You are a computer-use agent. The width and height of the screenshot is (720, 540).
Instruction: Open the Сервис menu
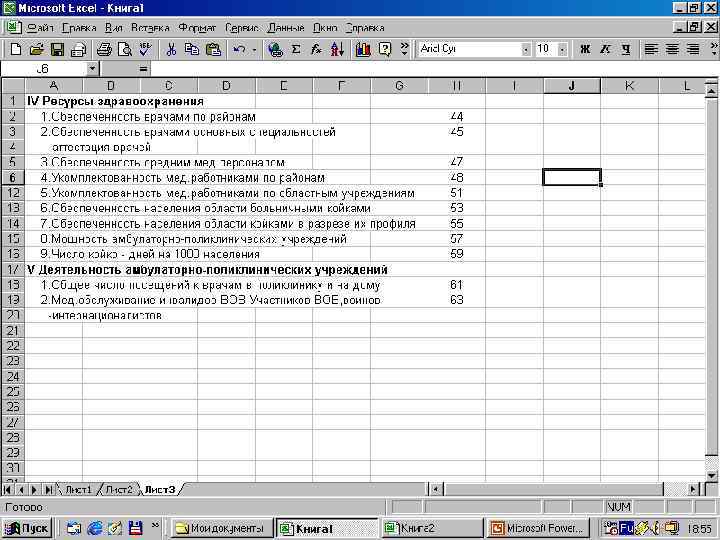(242, 28)
